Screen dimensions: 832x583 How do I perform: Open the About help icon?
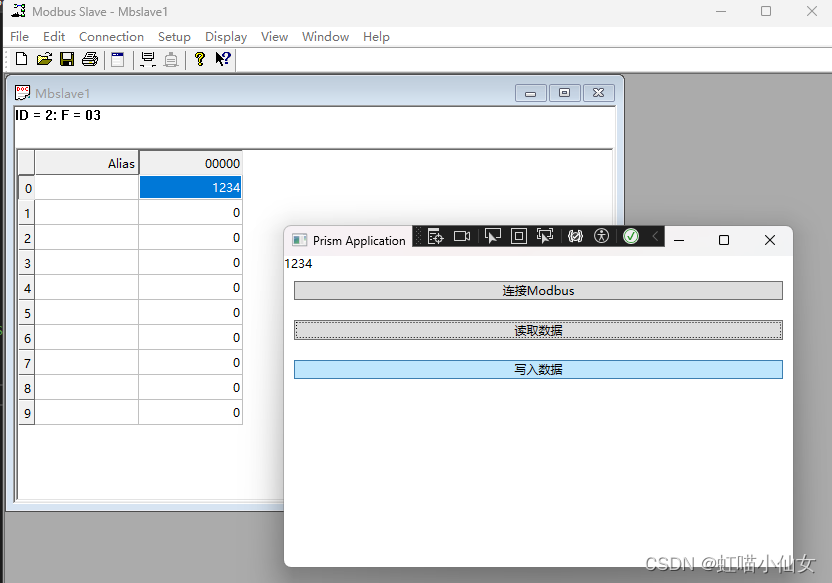click(x=199, y=59)
